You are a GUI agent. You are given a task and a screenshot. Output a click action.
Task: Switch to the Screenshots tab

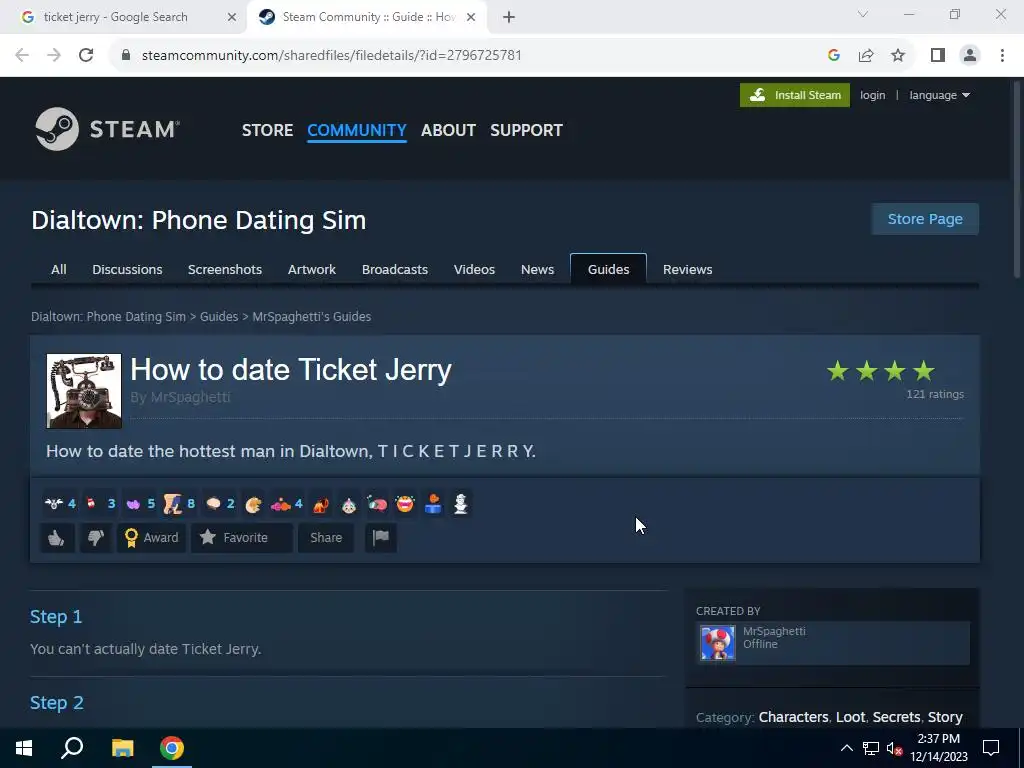tap(225, 269)
